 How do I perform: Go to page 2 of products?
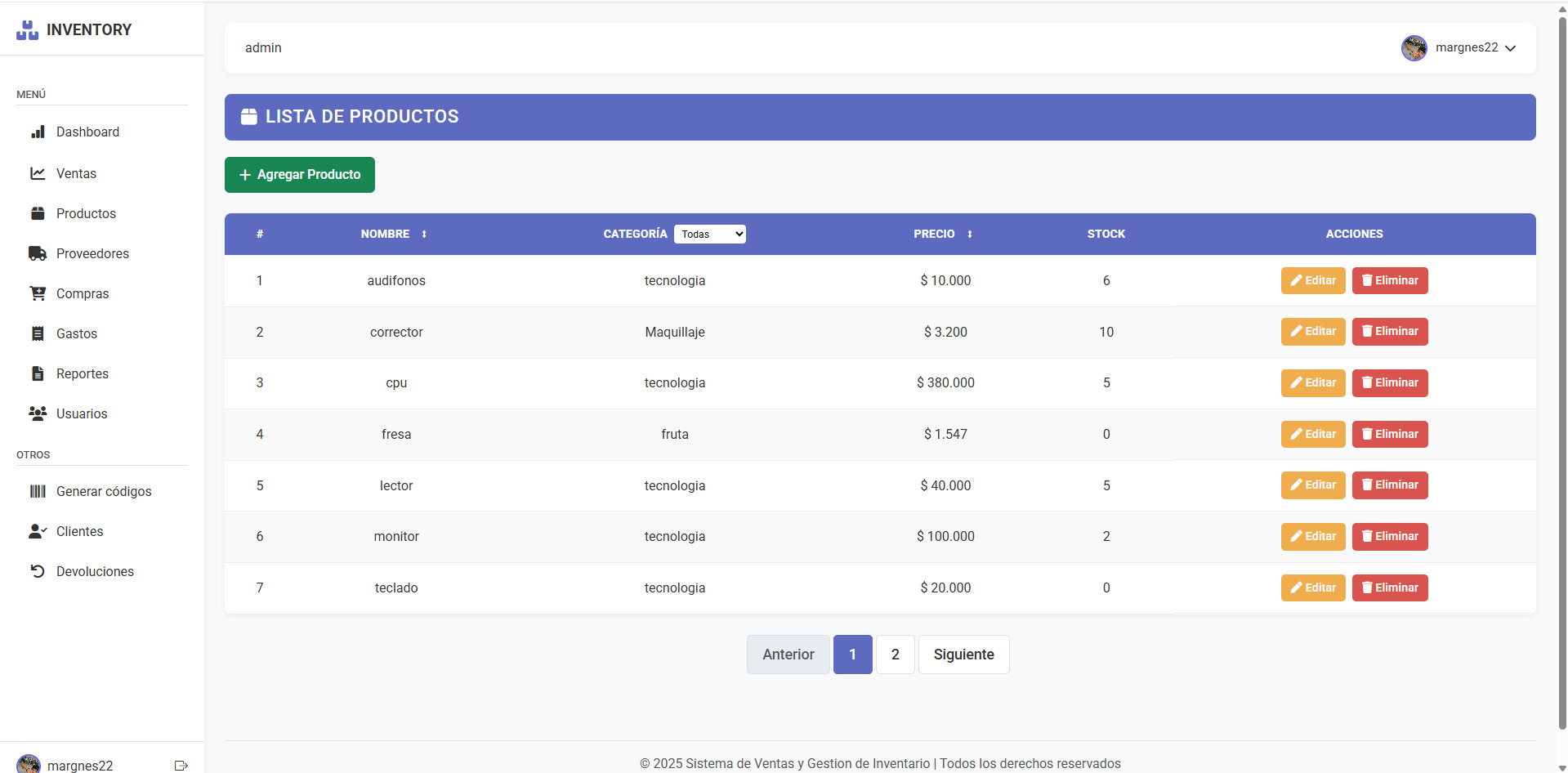895,655
